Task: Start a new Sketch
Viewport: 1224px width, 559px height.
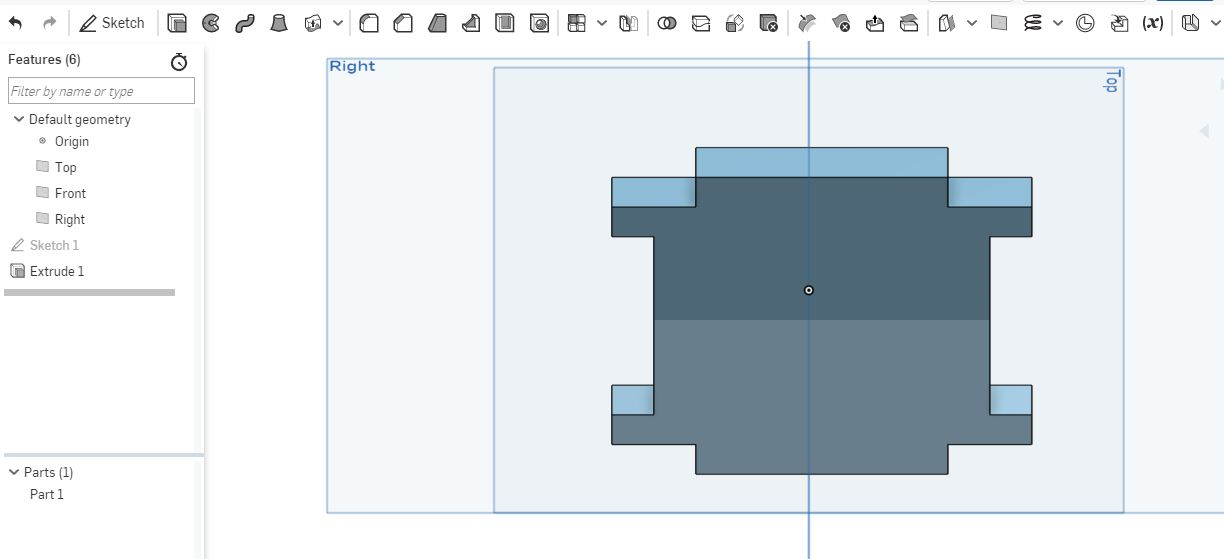Action: tap(112, 22)
